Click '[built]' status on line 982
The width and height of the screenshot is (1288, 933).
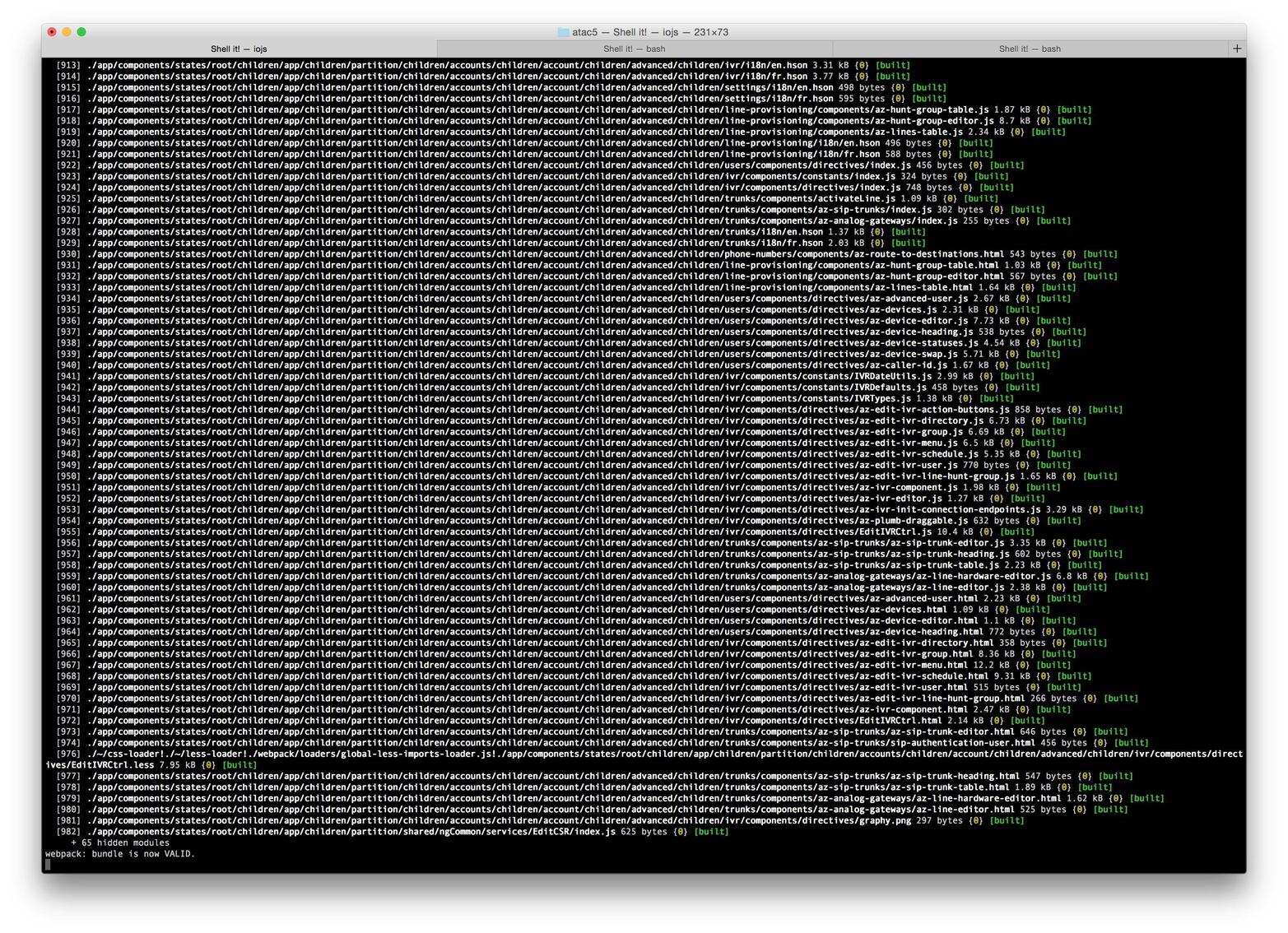click(x=711, y=831)
